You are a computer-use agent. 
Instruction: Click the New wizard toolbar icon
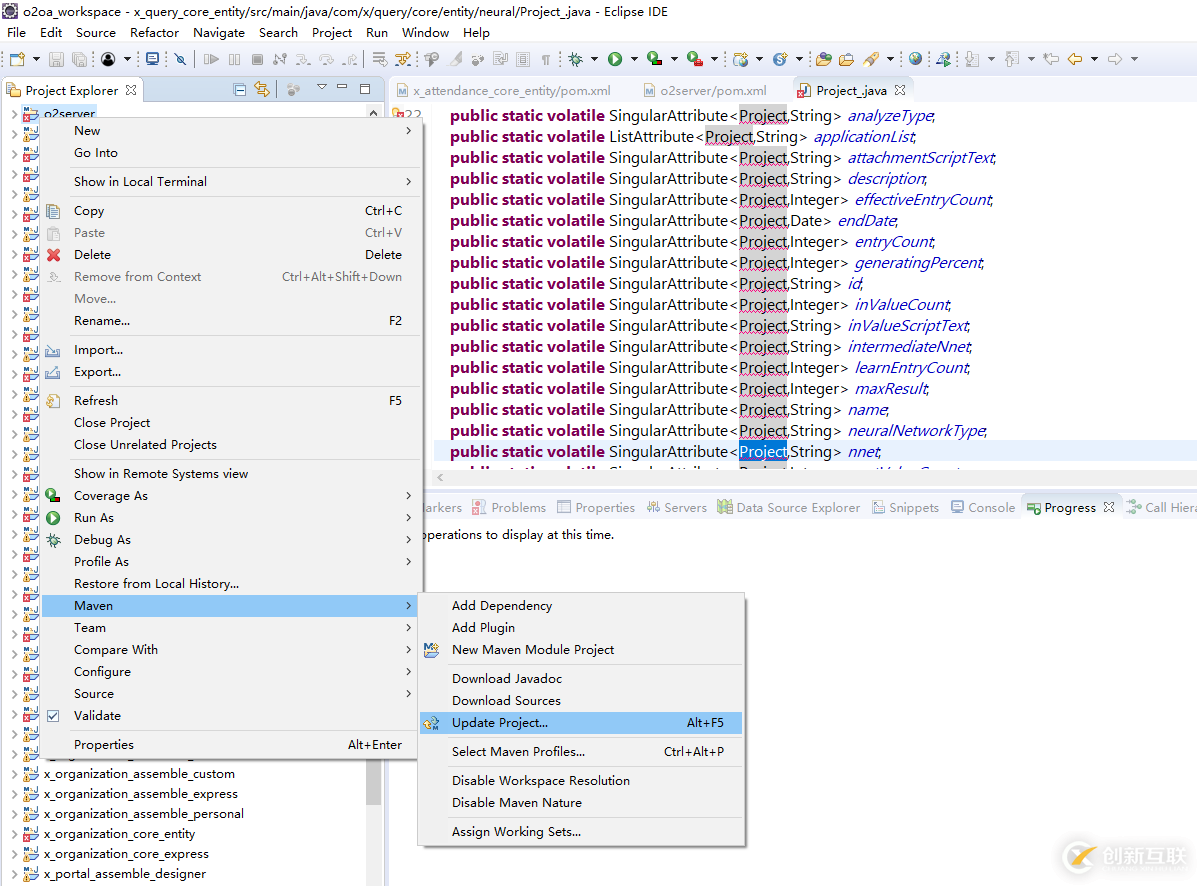coord(16,59)
